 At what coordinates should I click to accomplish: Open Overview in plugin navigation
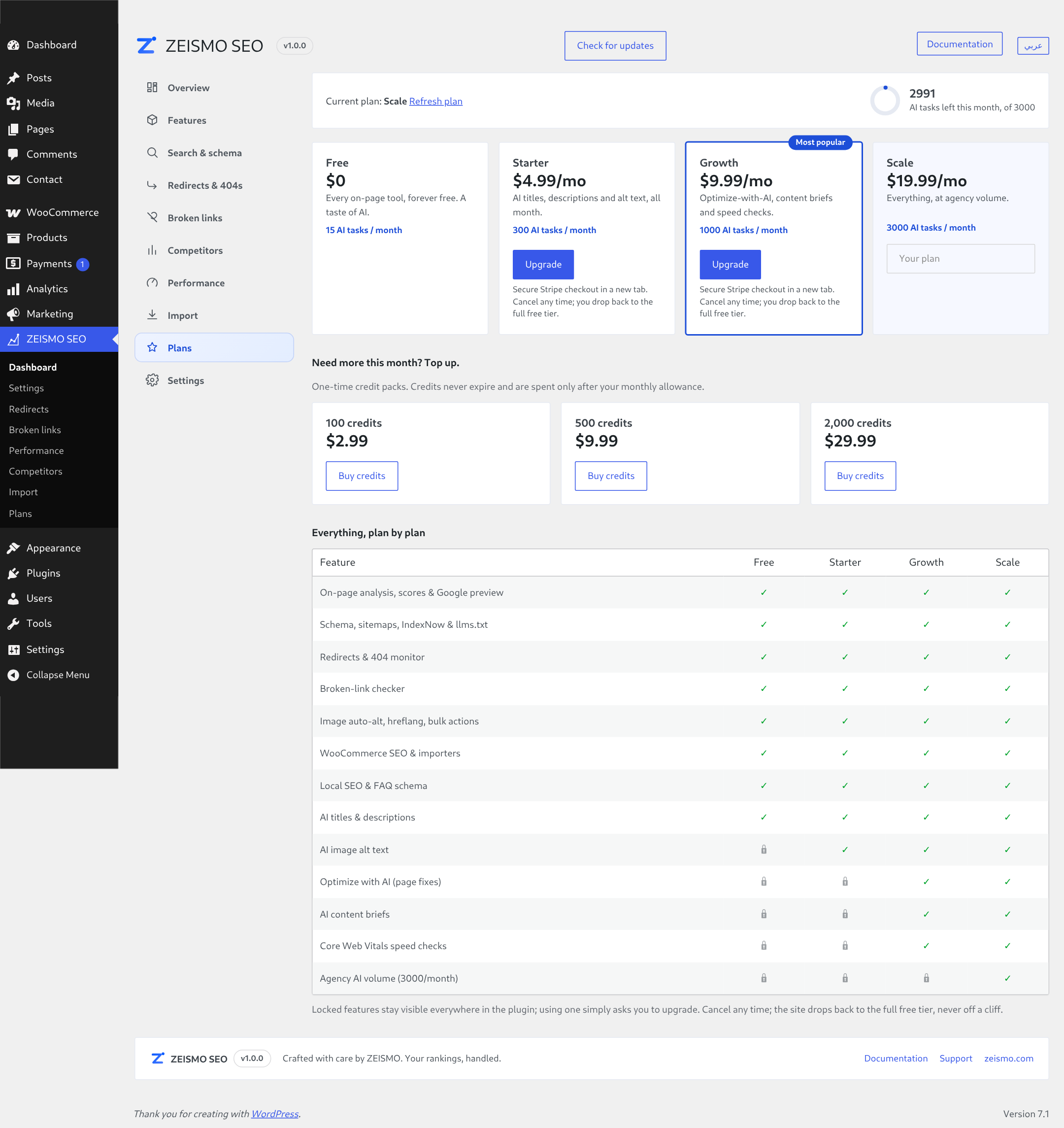pyautogui.click(x=214, y=87)
